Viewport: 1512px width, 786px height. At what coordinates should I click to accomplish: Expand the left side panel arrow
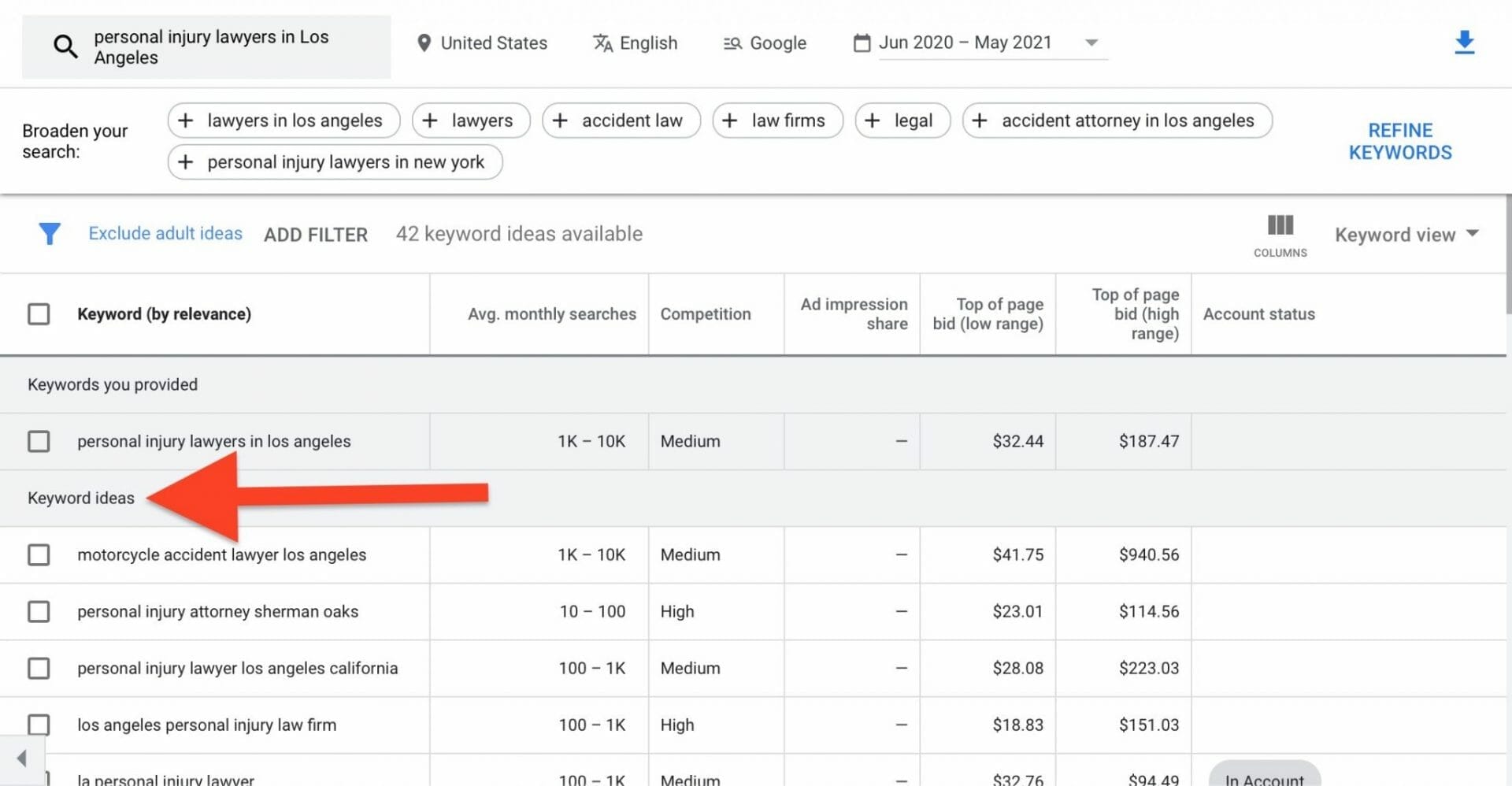21,758
